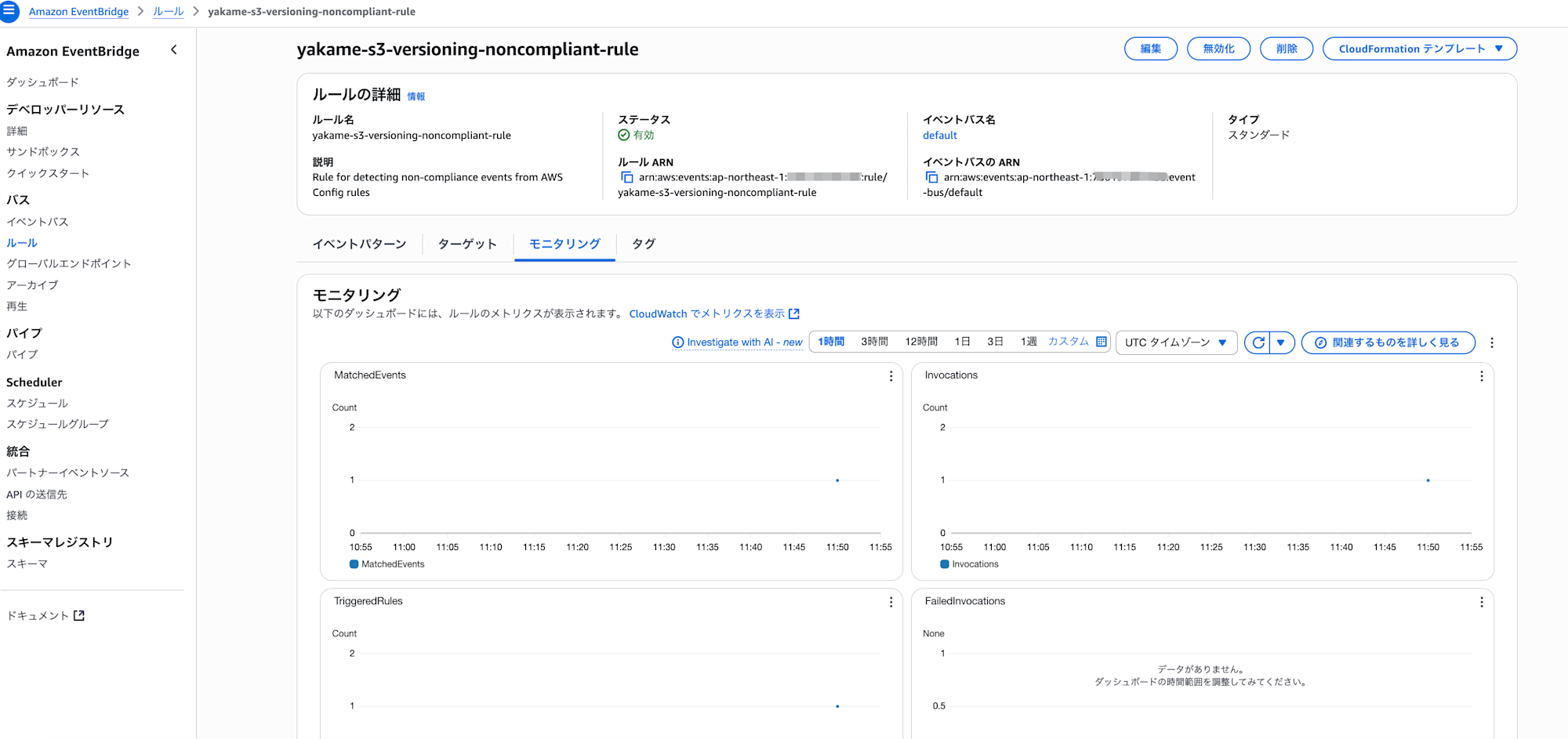Toggle MatchedEvents legend color swatch

point(354,564)
